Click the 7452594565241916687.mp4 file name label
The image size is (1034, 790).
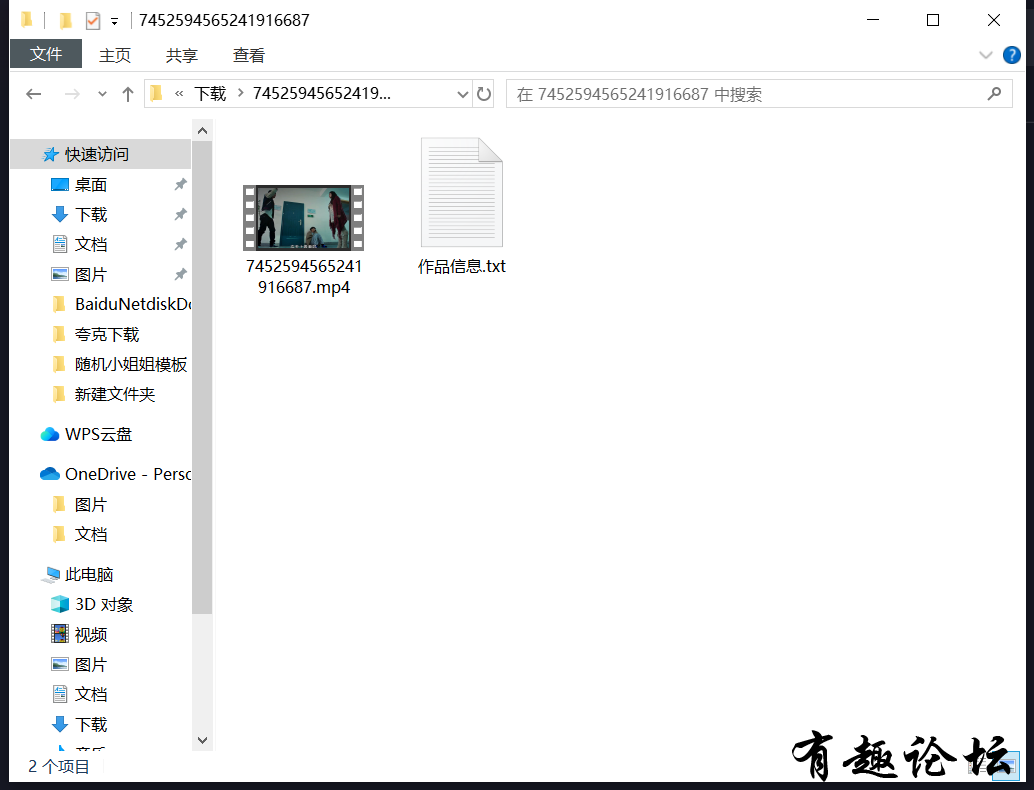(304, 276)
